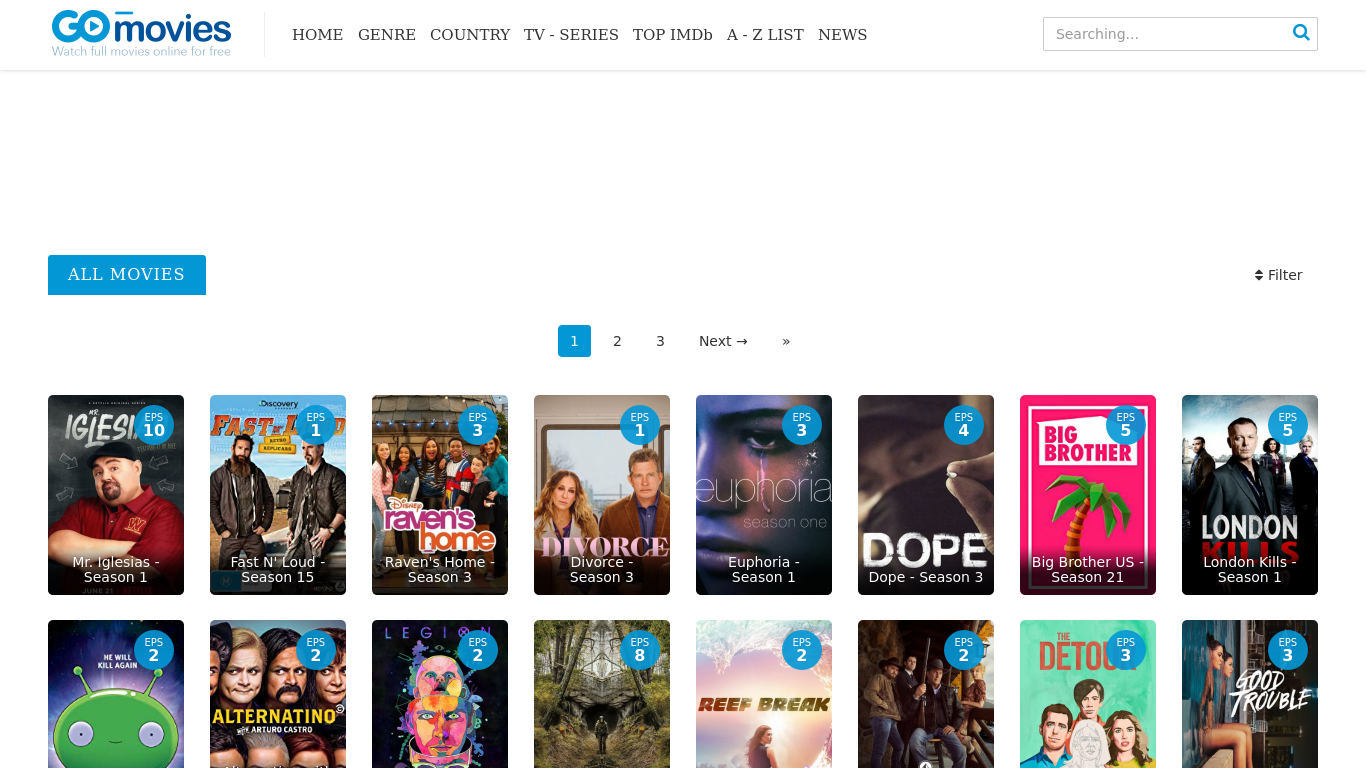The image size is (1366, 768).
Task: Open Fast N' Loud - Season 15 poster
Action: [278, 495]
